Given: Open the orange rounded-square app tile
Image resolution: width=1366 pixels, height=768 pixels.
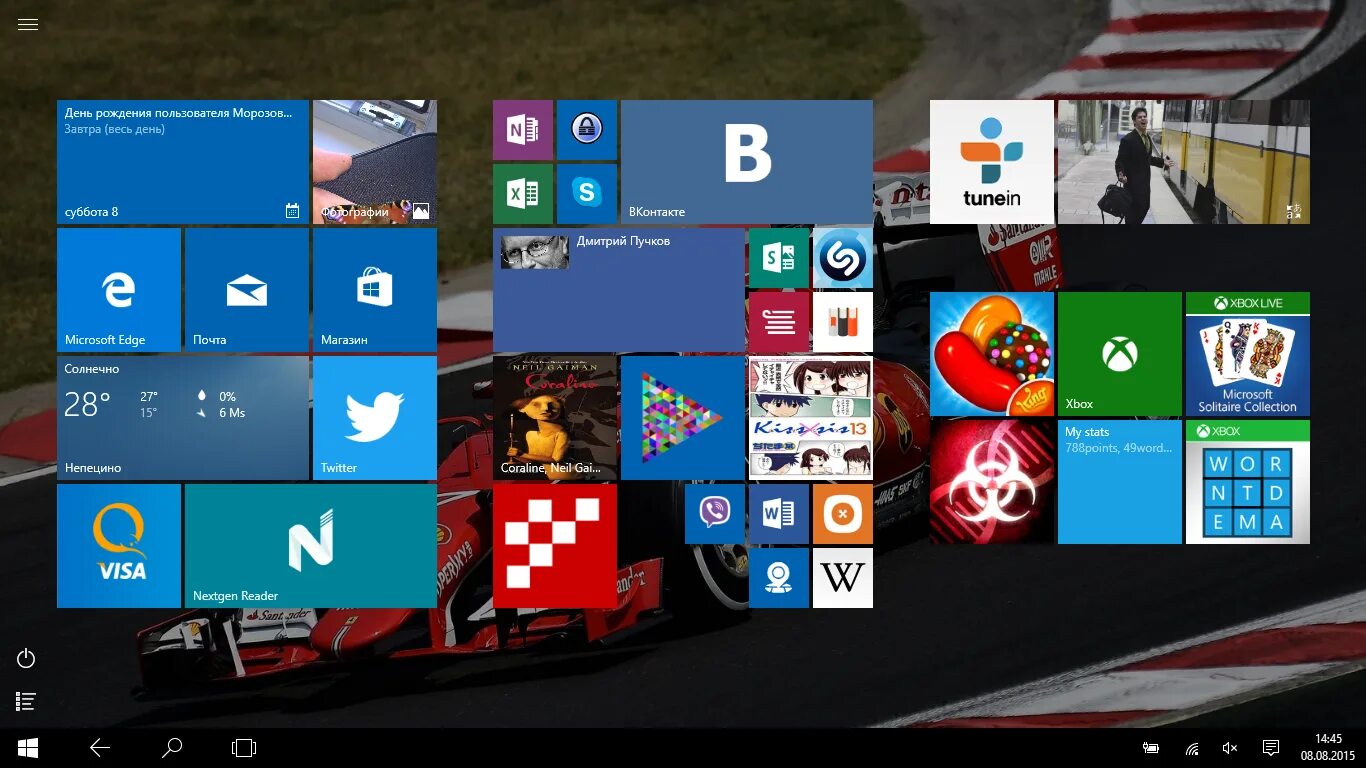Looking at the screenshot, I should (843, 514).
